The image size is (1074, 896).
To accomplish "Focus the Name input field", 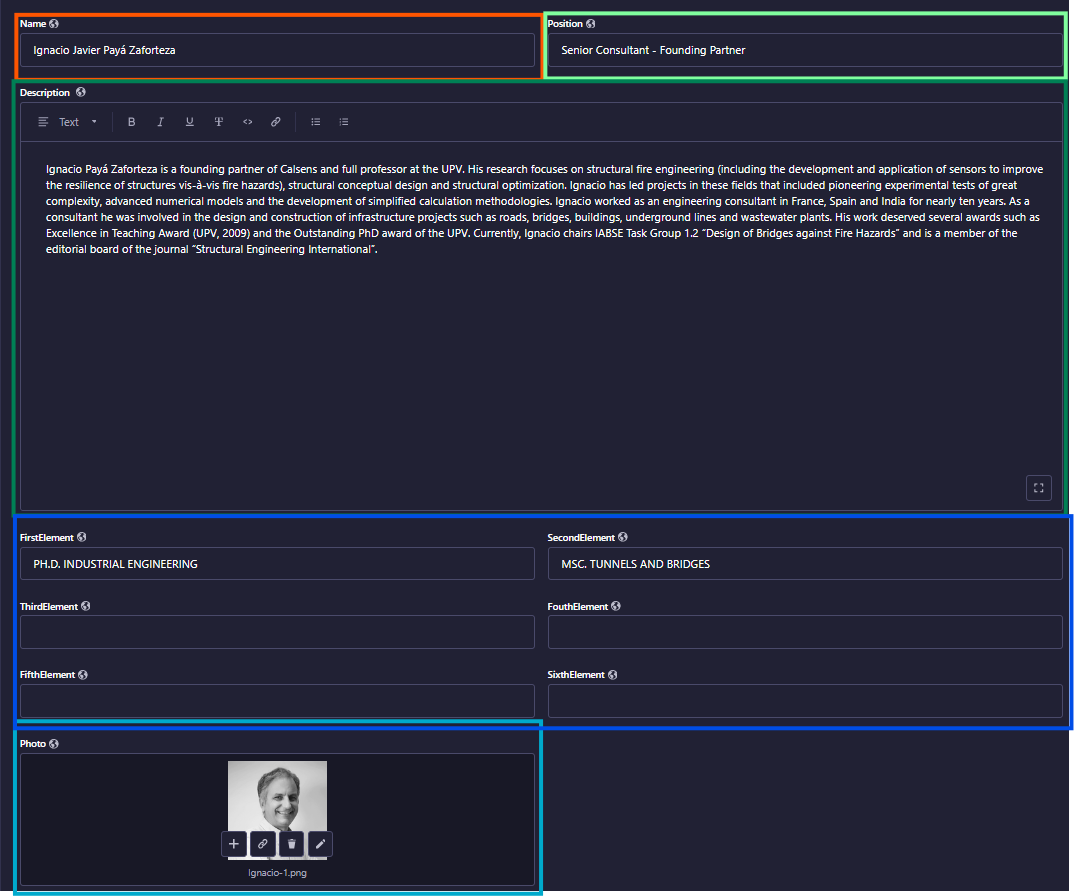I will point(277,50).
